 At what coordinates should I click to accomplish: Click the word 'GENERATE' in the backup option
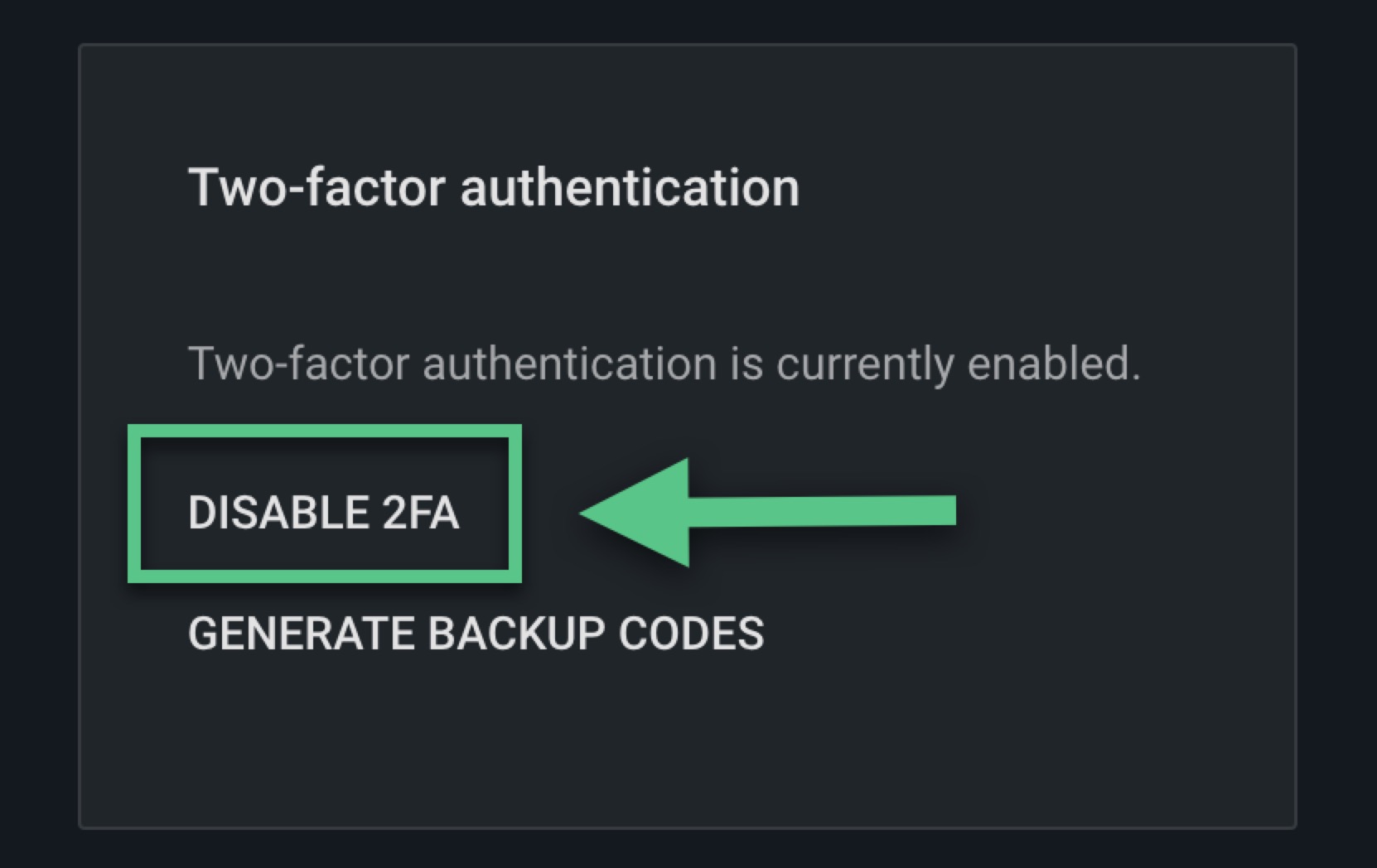pos(301,634)
